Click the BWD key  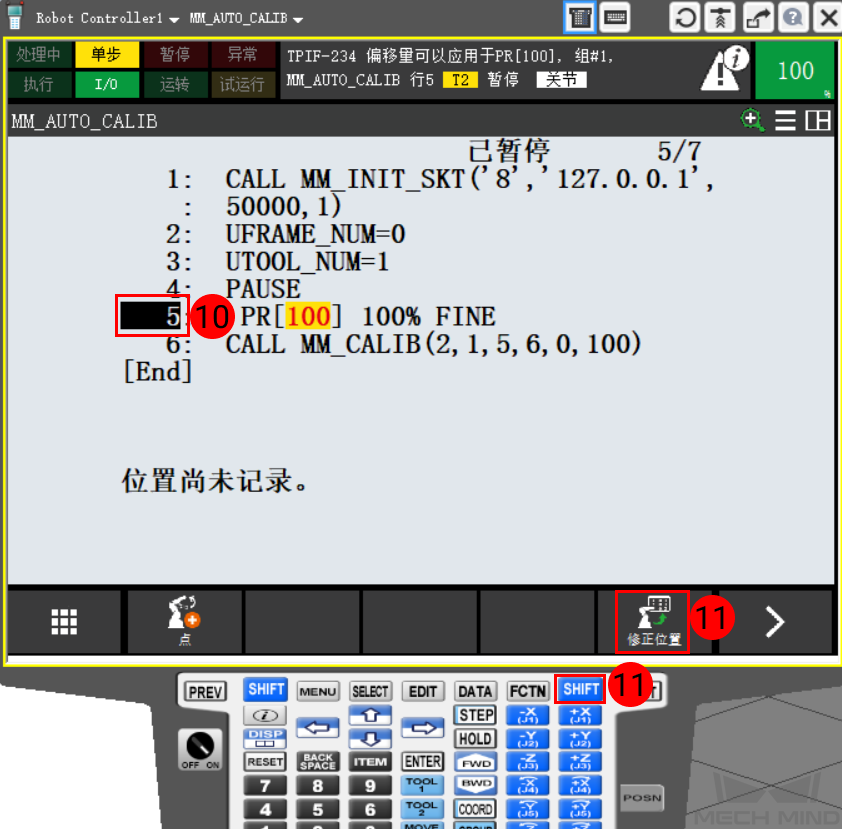pos(476,784)
